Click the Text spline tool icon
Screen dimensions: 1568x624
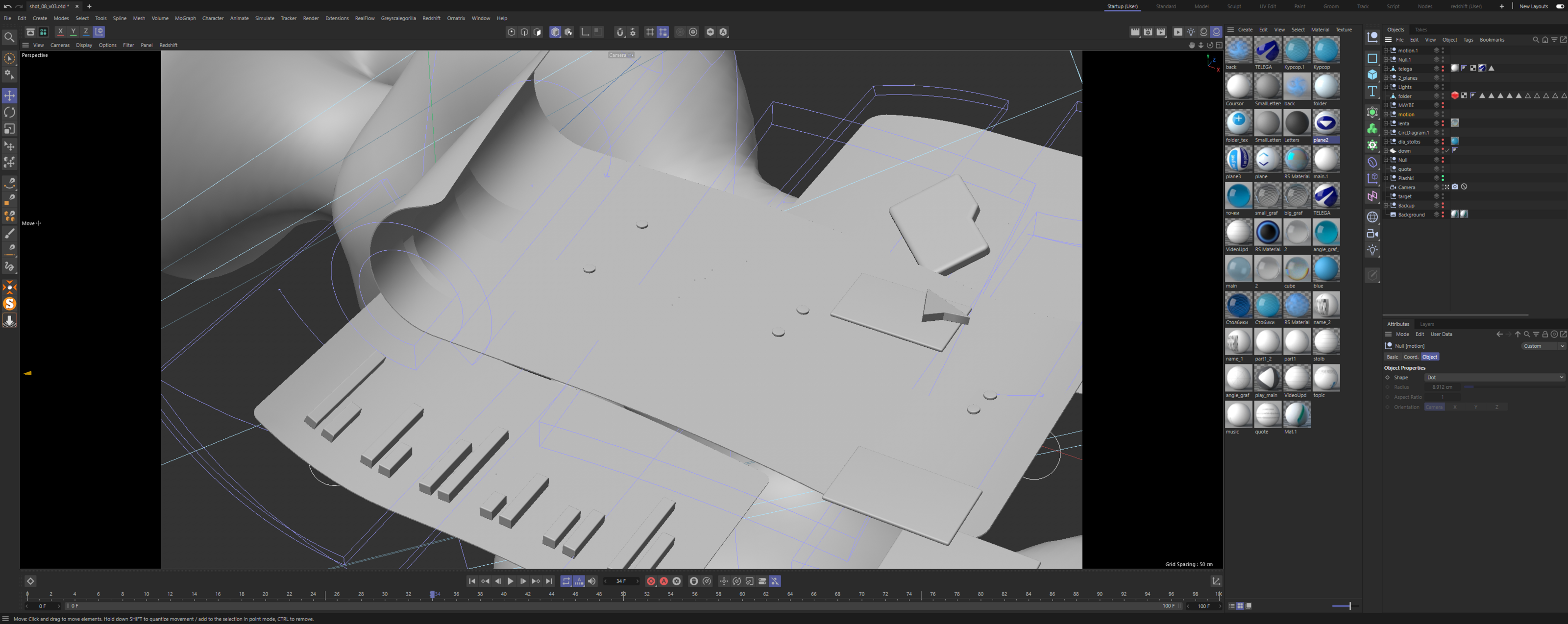tap(1372, 91)
